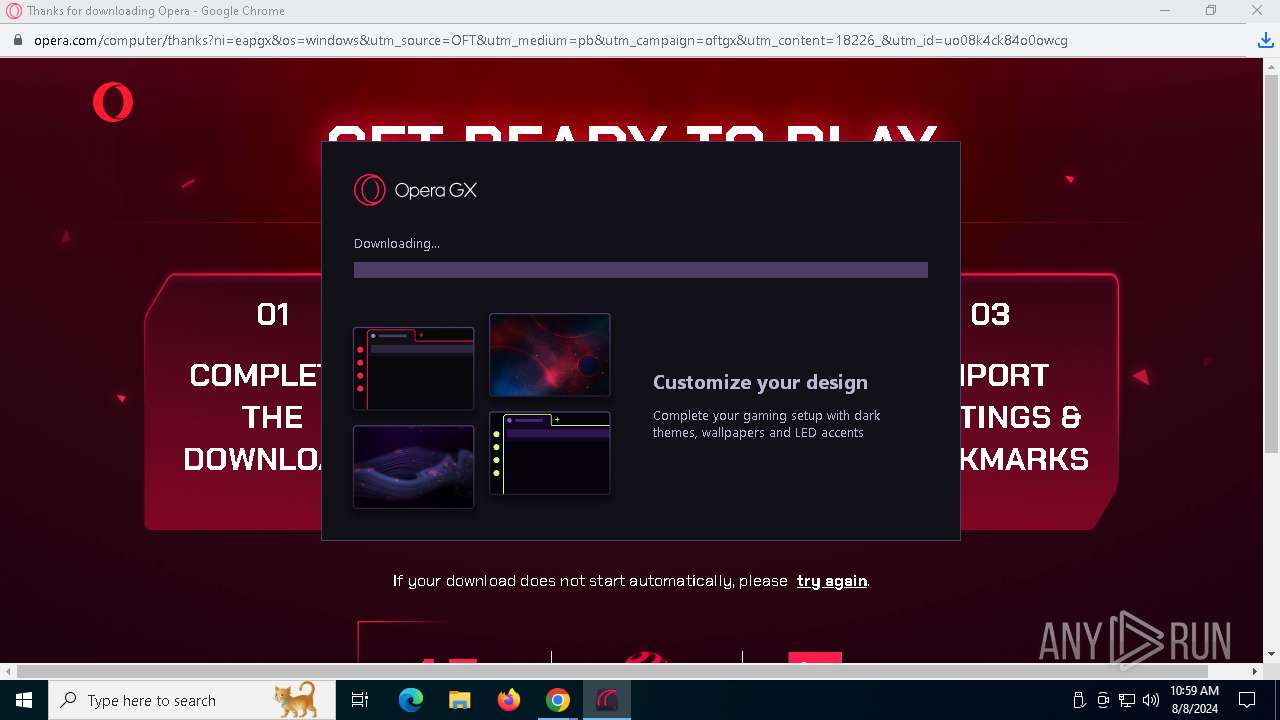Minimize the Chrome window
Image resolution: width=1280 pixels, height=720 pixels.
coord(1165,11)
